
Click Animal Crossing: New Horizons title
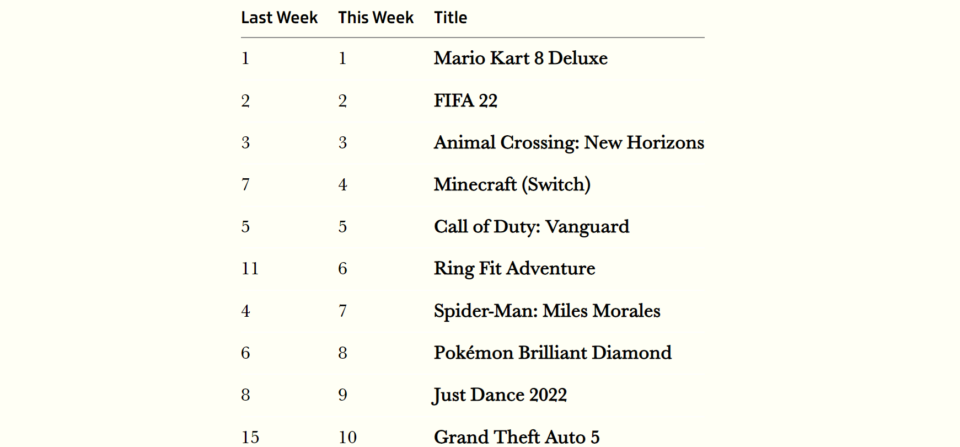[569, 143]
